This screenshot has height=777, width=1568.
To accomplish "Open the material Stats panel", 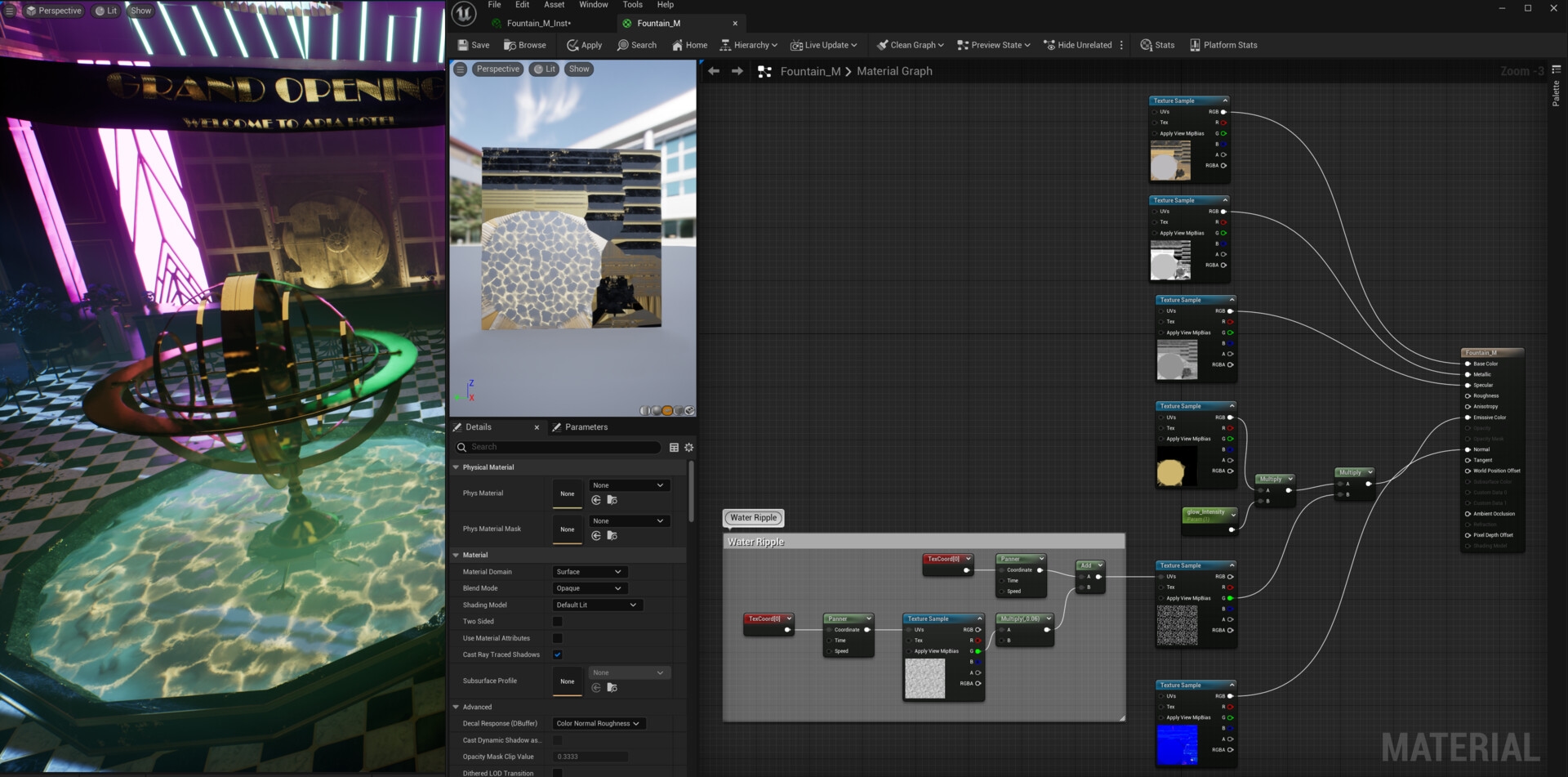I will (1157, 45).
